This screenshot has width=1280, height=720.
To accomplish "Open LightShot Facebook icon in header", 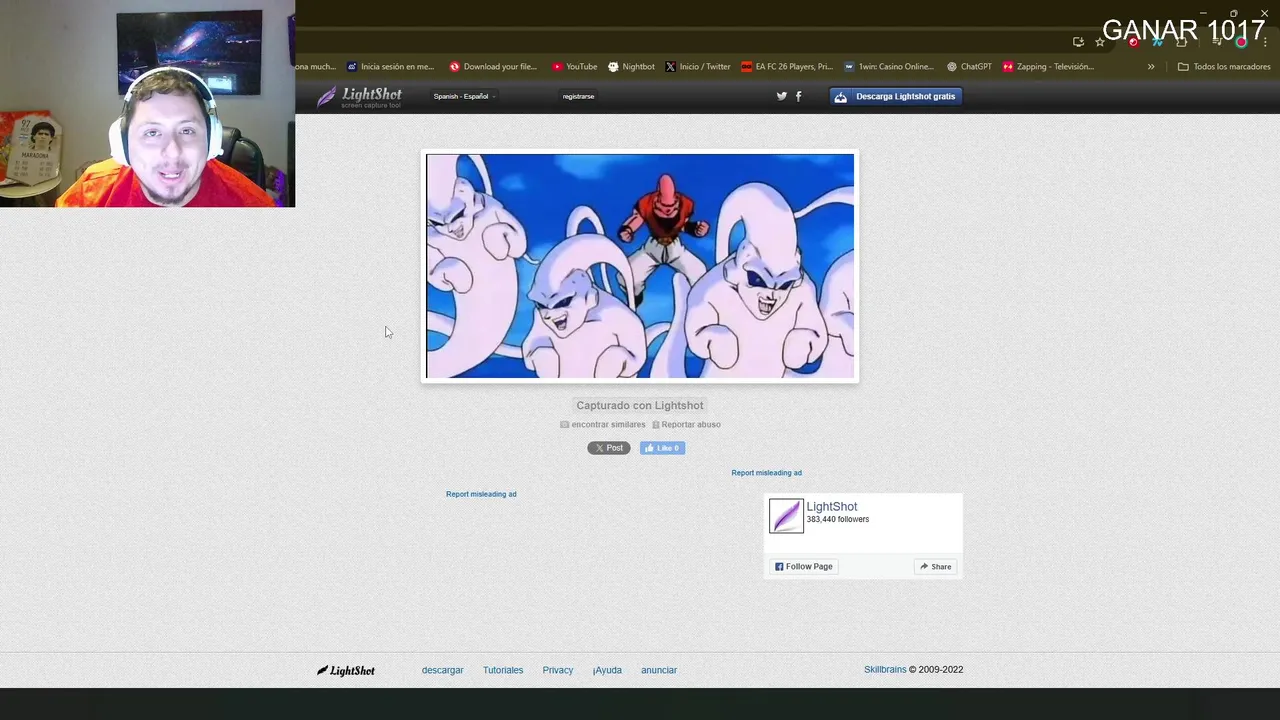I will click(x=798, y=96).
